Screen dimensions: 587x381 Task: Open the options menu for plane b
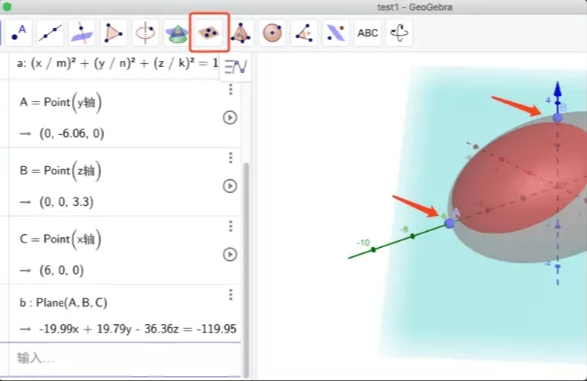[x=231, y=295]
